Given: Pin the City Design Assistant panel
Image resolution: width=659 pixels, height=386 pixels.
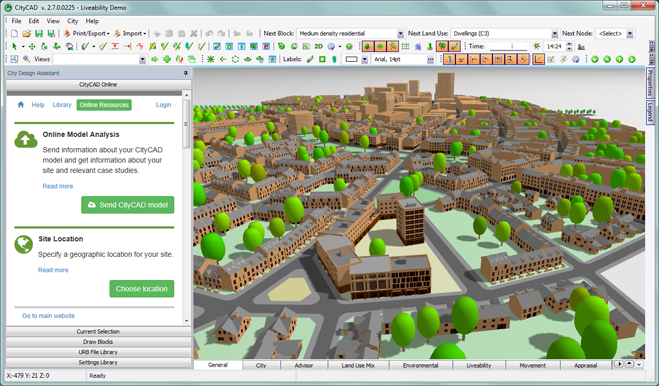Looking at the screenshot, I should [186, 73].
